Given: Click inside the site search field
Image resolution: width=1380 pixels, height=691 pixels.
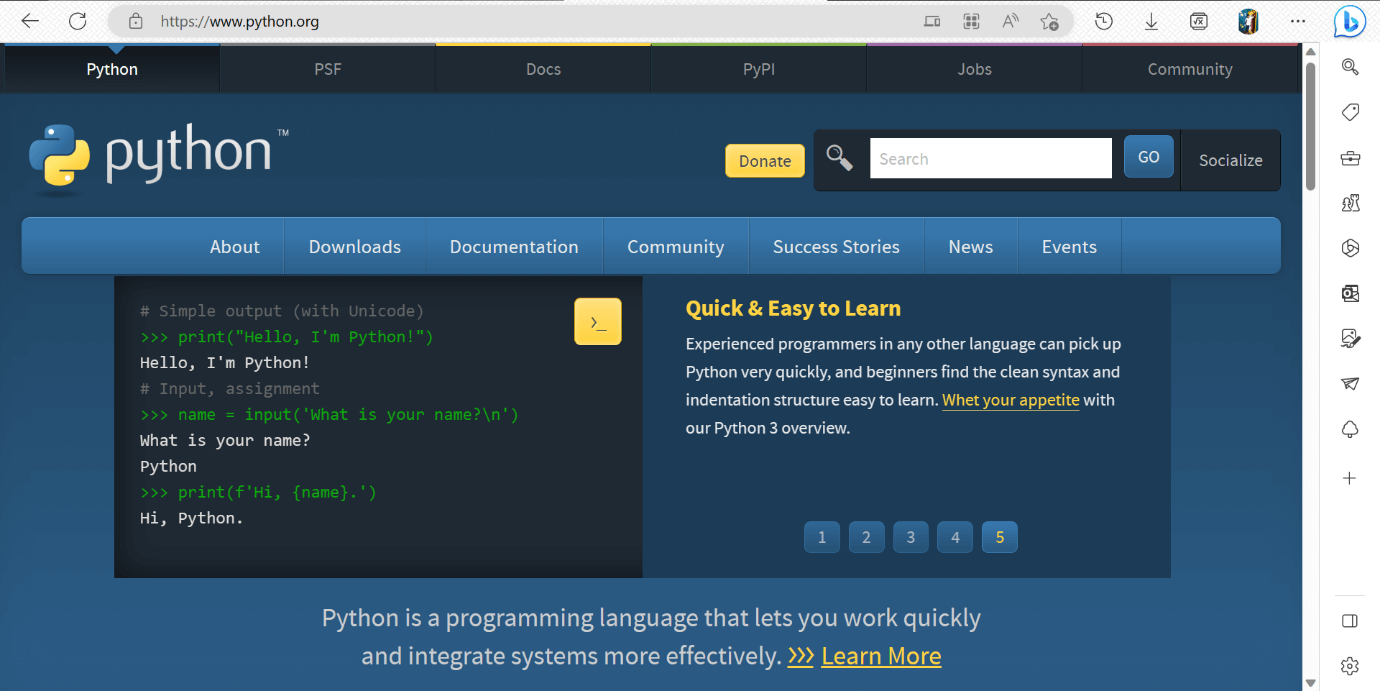Looking at the screenshot, I should (990, 157).
